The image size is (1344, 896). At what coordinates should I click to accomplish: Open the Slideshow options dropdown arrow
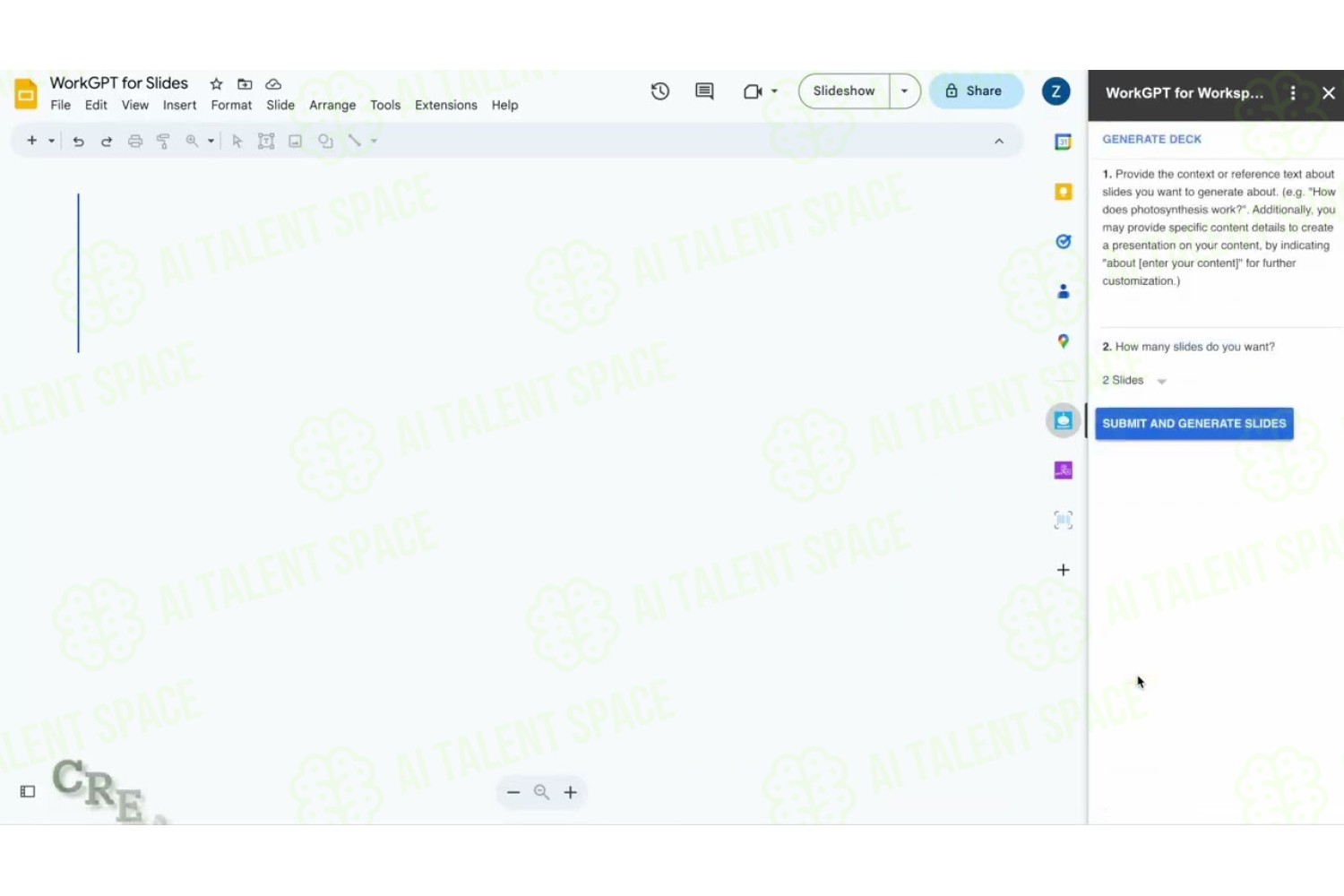[x=905, y=91]
